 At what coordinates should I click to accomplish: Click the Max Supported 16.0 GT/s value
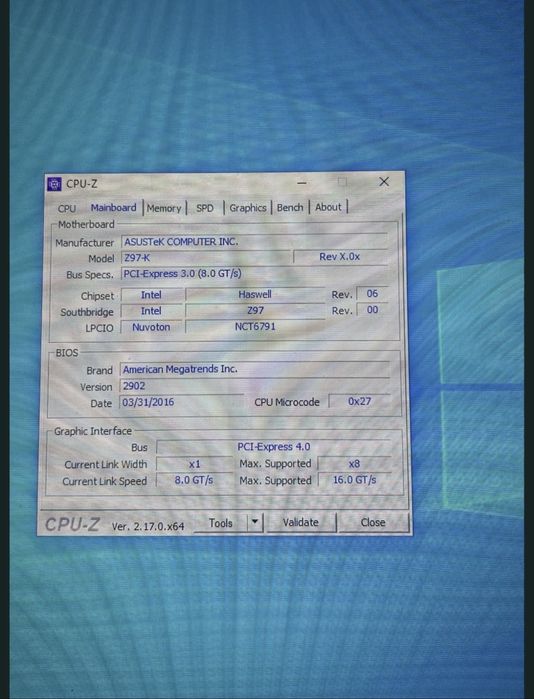click(355, 480)
